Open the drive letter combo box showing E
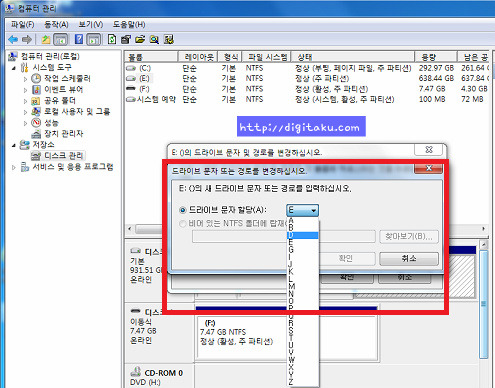The image size is (495, 388). pos(302,210)
